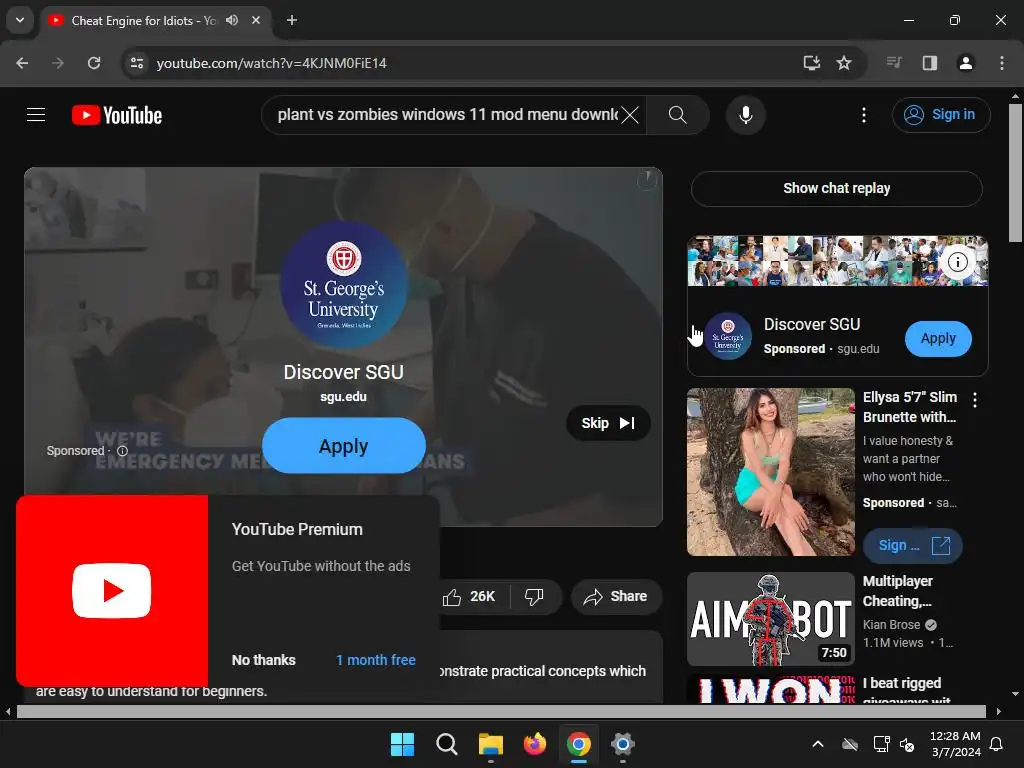Mute the tab using the speaker icon
This screenshot has width=1024, height=768.
(x=232, y=20)
